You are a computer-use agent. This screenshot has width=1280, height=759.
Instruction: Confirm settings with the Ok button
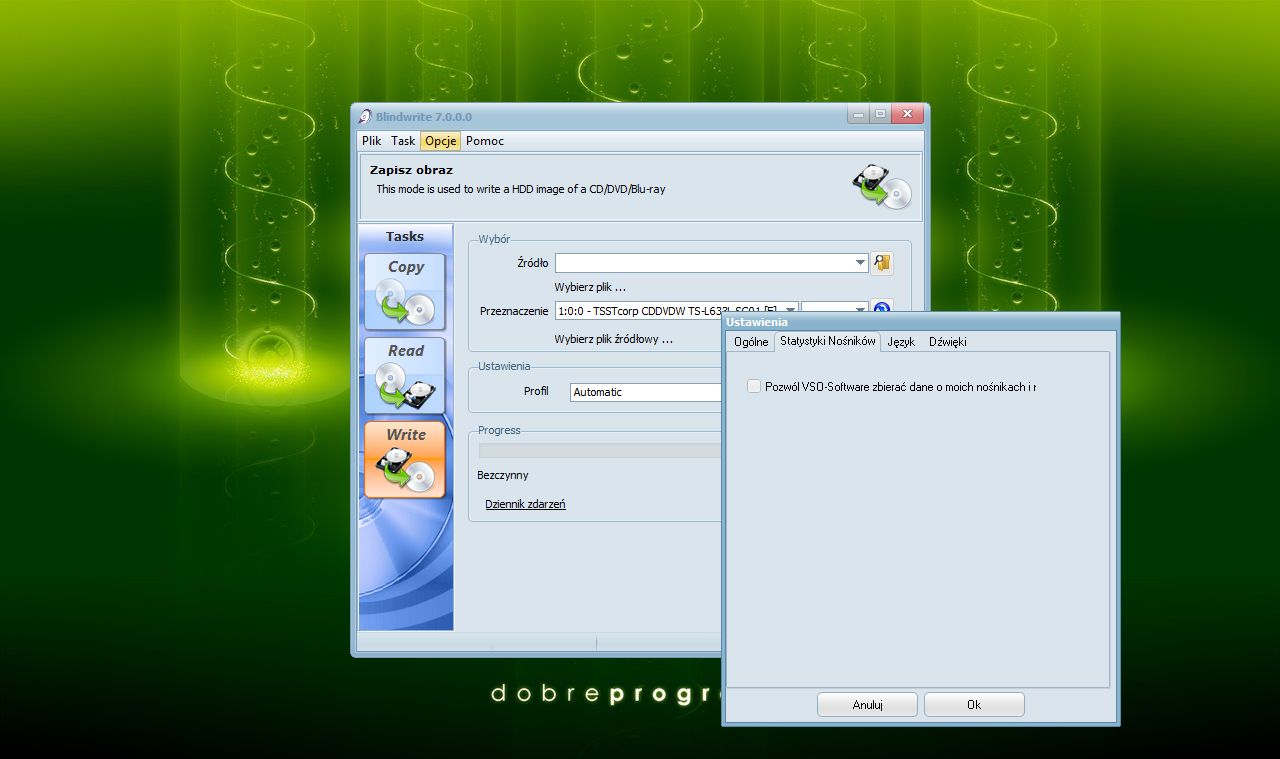974,704
